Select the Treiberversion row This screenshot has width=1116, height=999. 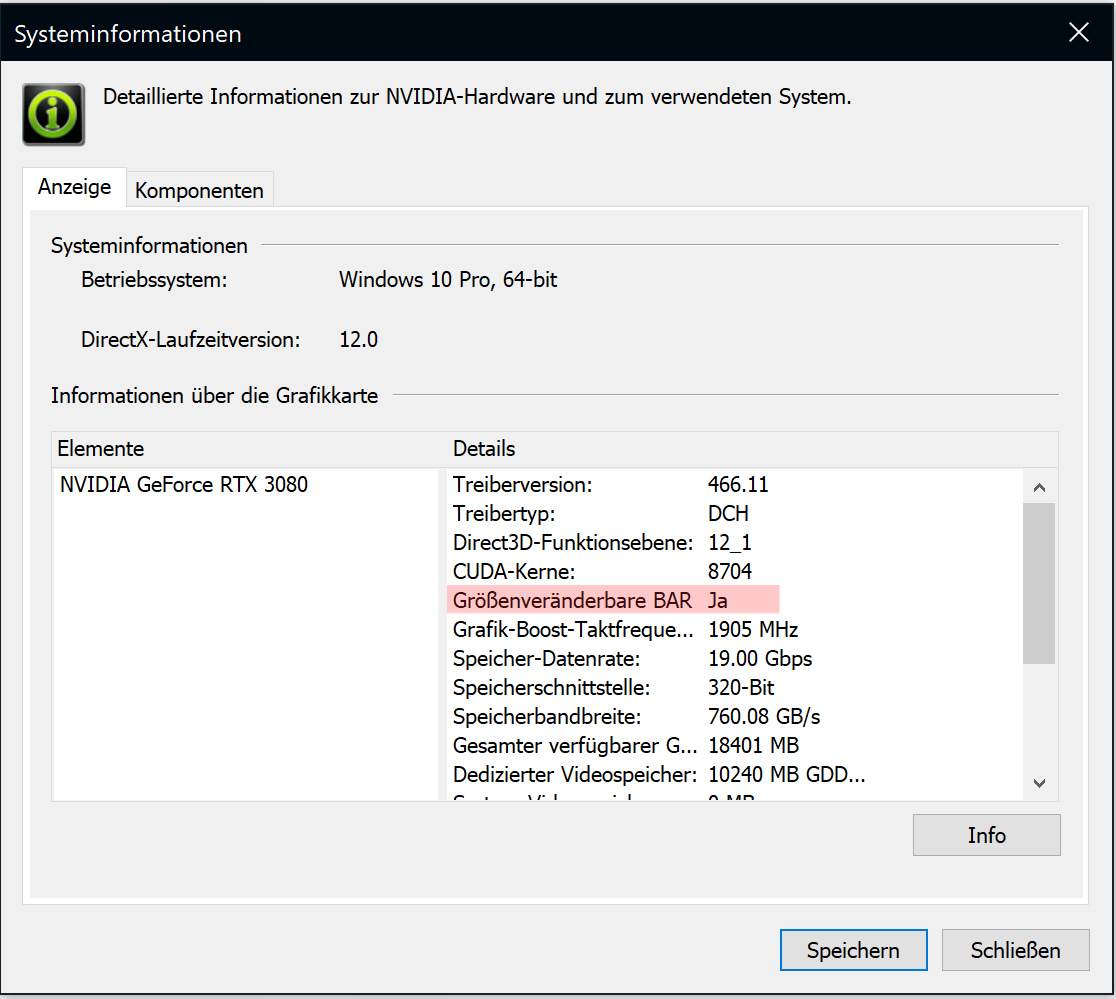[735, 485]
